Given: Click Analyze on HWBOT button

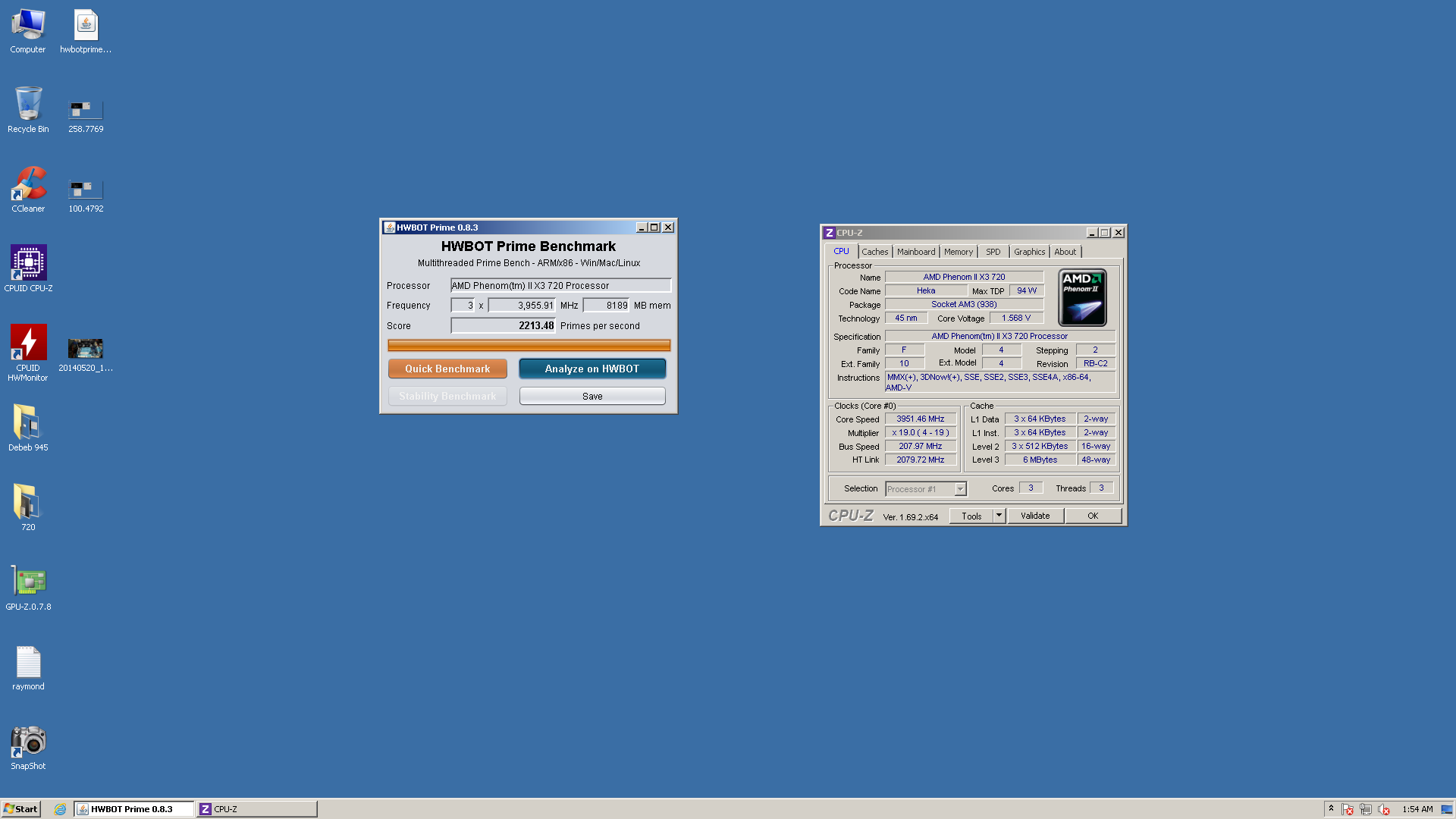Looking at the screenshot, I should 592,369.
